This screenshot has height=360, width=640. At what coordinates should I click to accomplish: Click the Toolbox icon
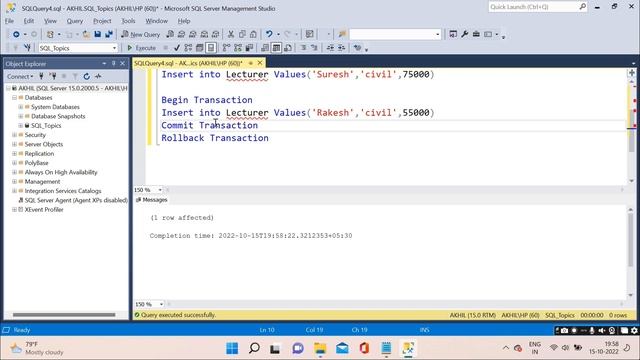476,34
